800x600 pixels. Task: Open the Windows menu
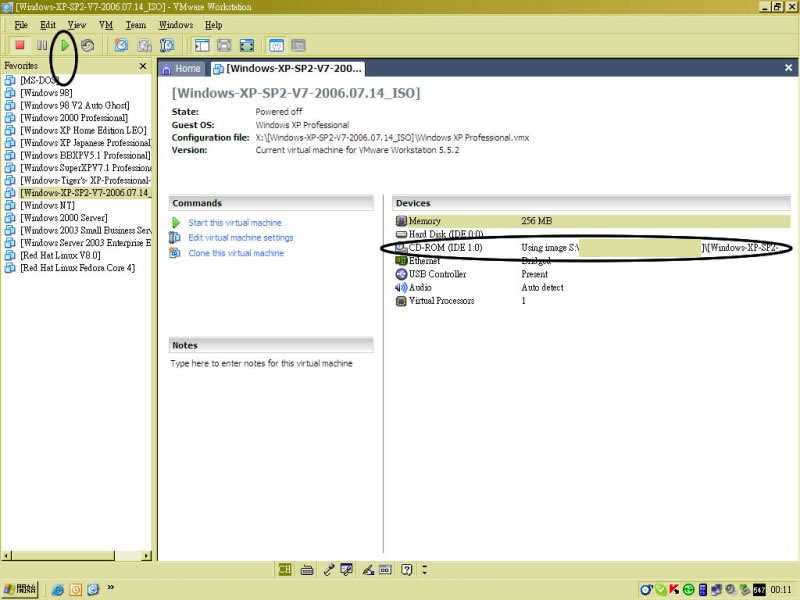[176, 25]
